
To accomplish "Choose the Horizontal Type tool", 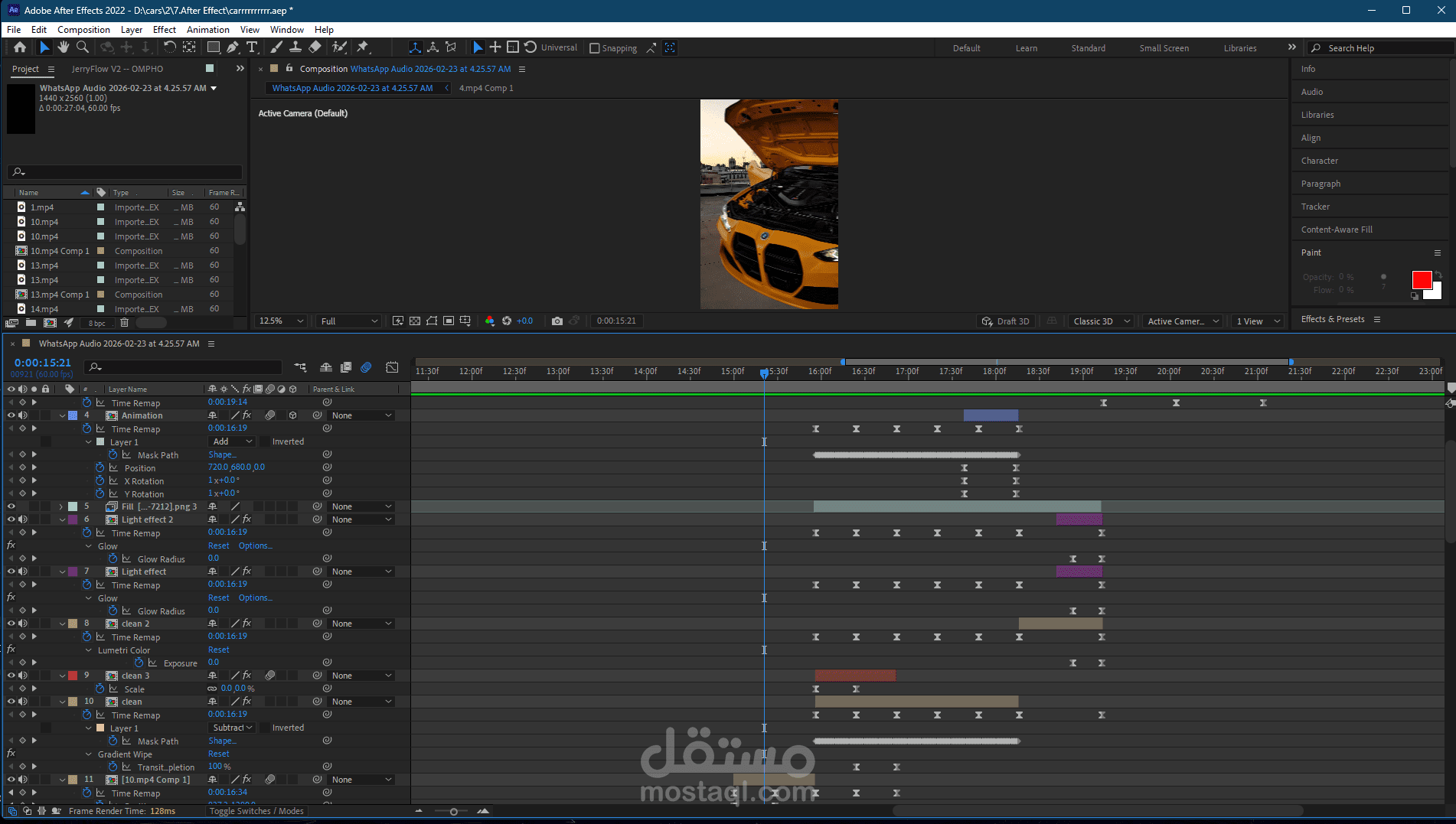I will (x=252, y=47).
